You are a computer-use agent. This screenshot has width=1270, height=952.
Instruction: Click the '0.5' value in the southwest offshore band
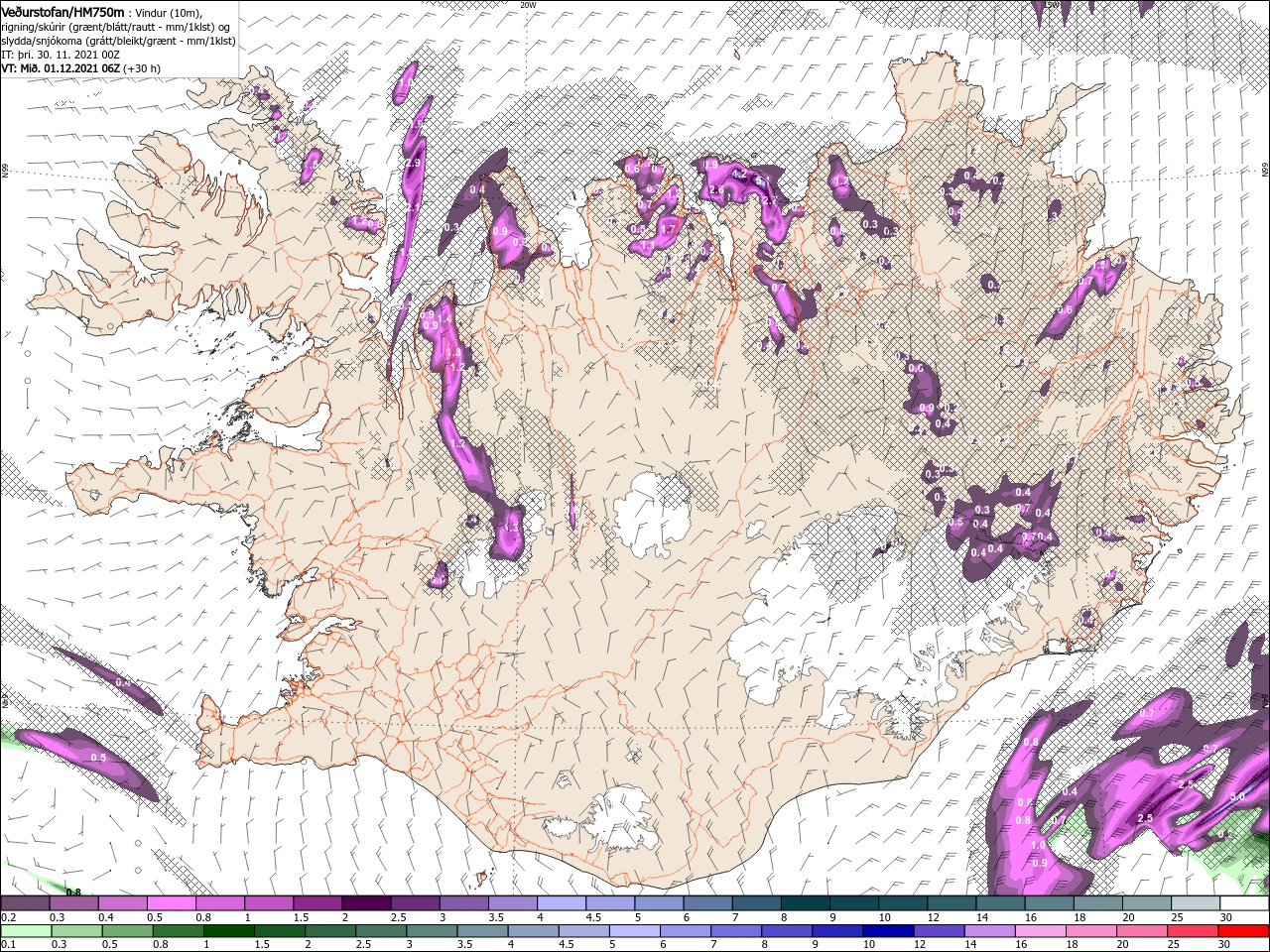pos(98,758)
